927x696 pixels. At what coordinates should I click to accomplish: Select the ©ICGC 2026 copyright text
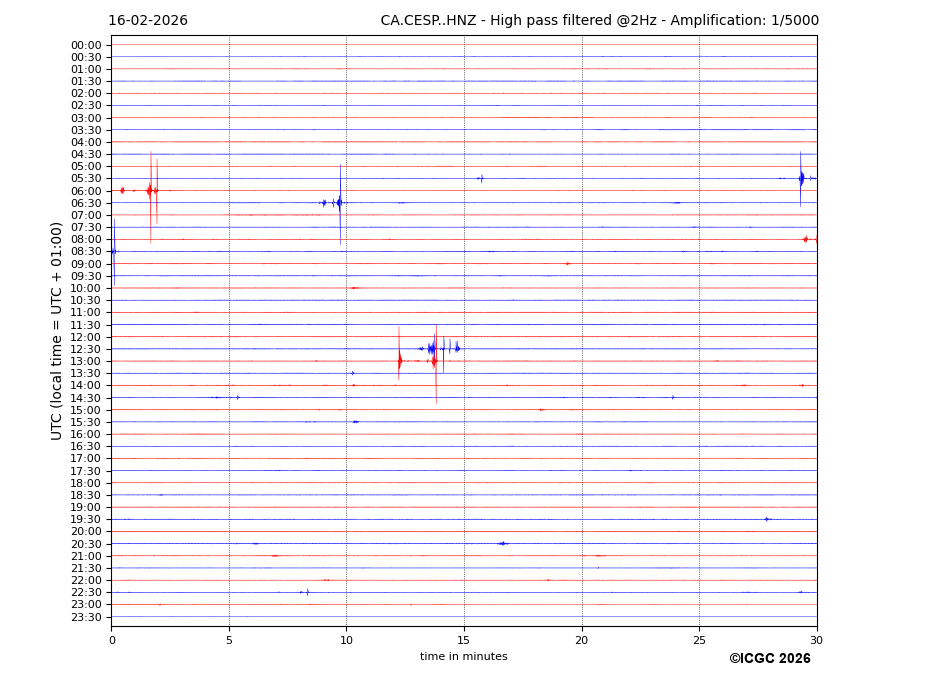(769, 658)
